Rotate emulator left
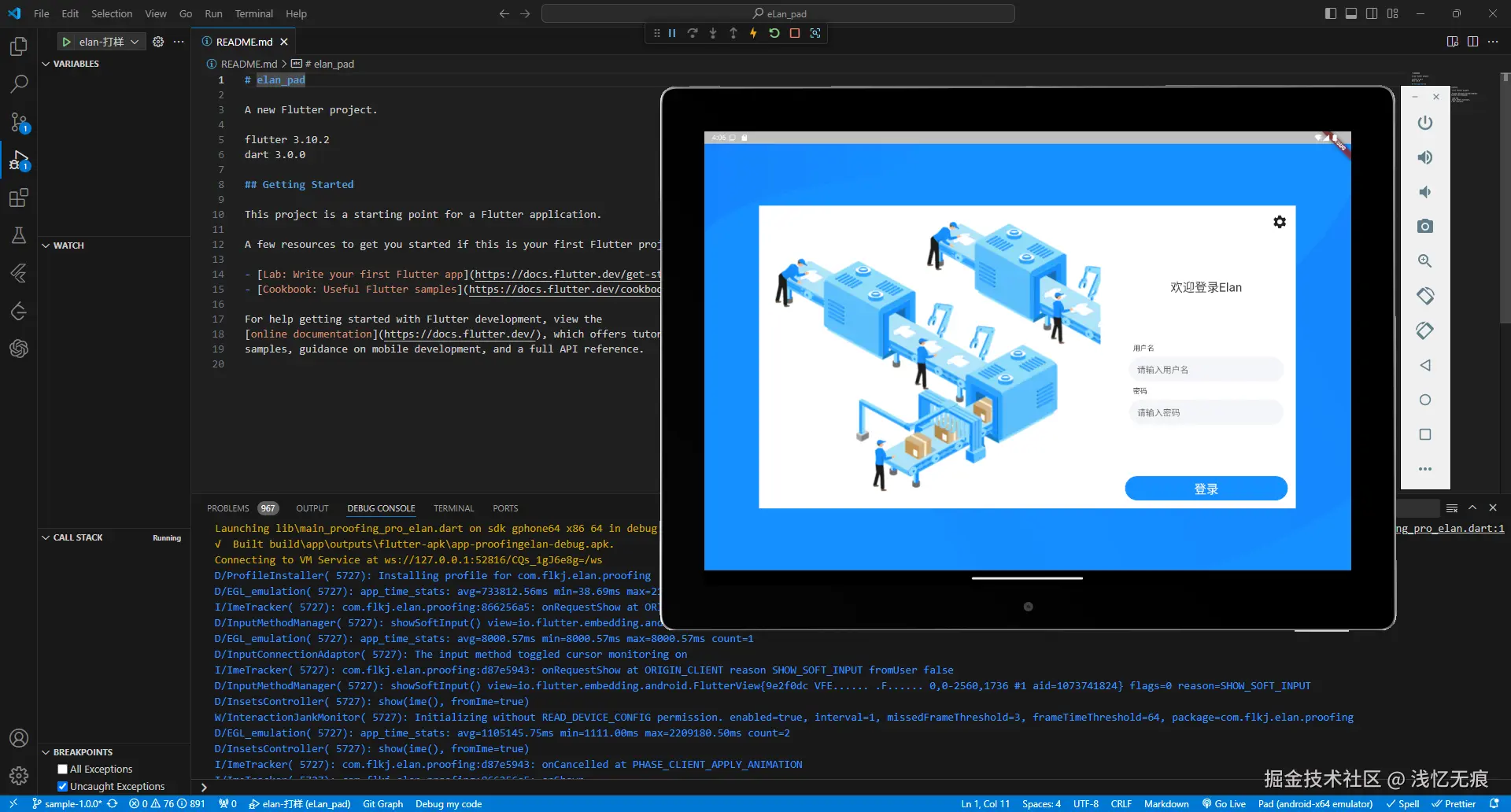This screenshot has height=812, width=1511. pos(1425,296)
